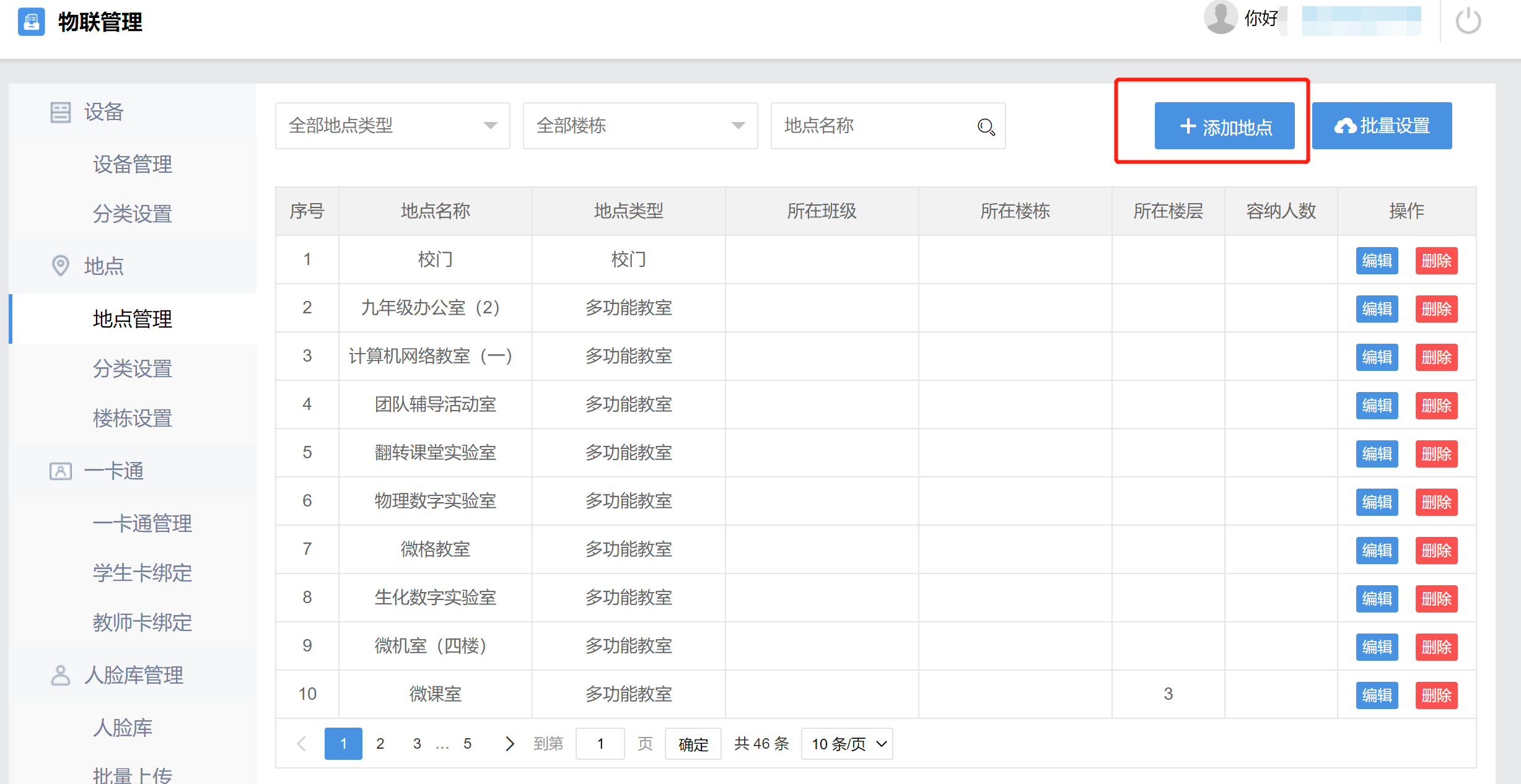This screenshot has width=1521, height=784.
Task: Click the 一卡通 card icon
Action: coord(60,471)
